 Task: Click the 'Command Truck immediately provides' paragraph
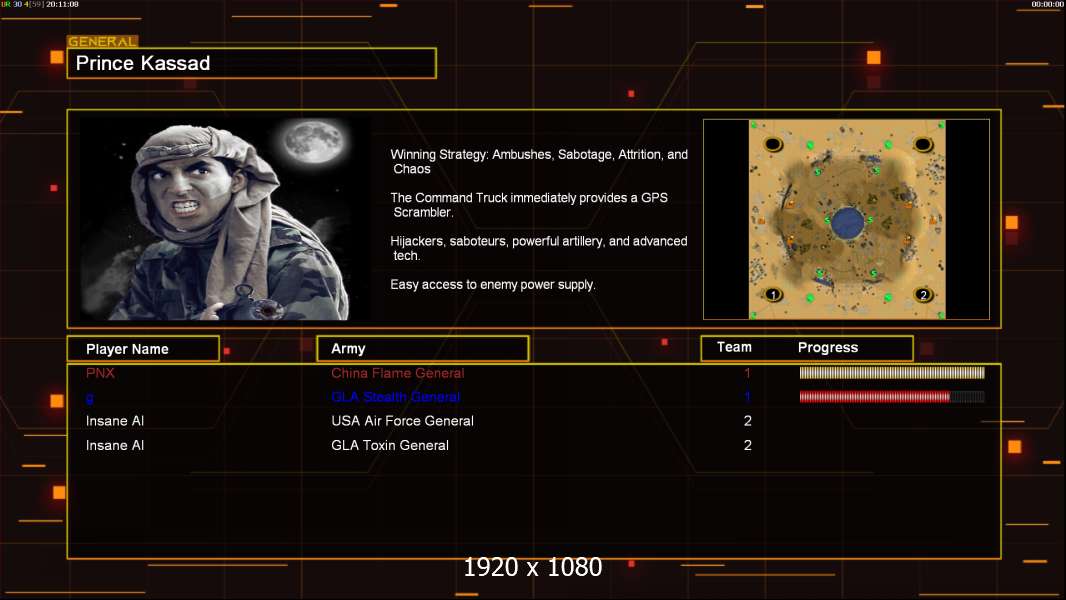tap(529, 205)
